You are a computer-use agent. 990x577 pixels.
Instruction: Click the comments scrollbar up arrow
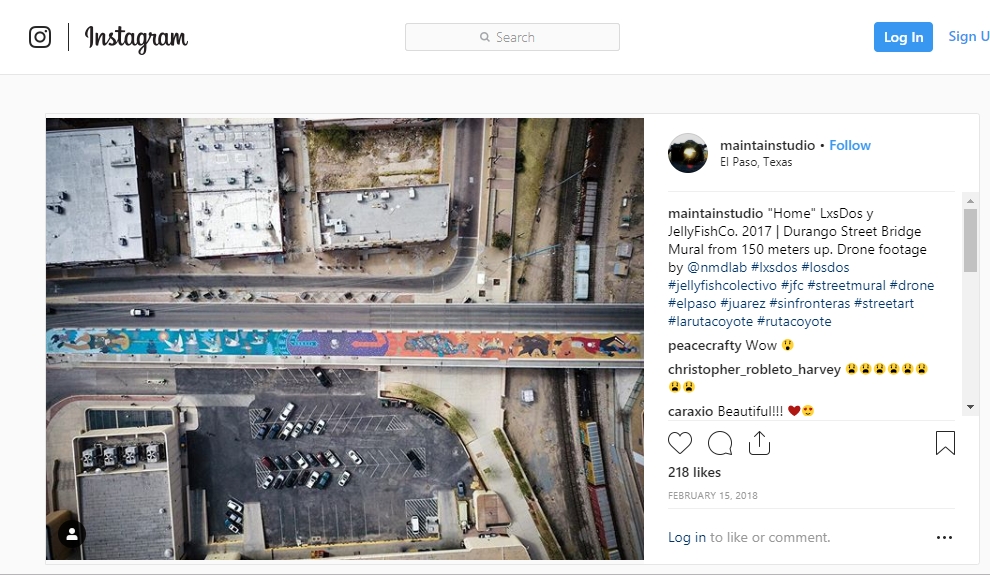970,201
